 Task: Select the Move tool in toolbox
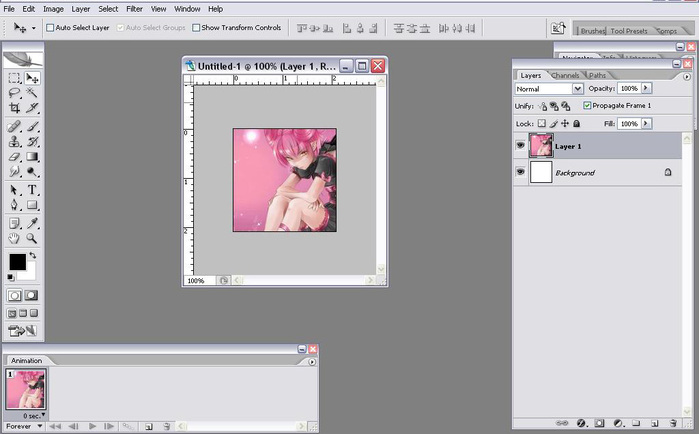32,78
